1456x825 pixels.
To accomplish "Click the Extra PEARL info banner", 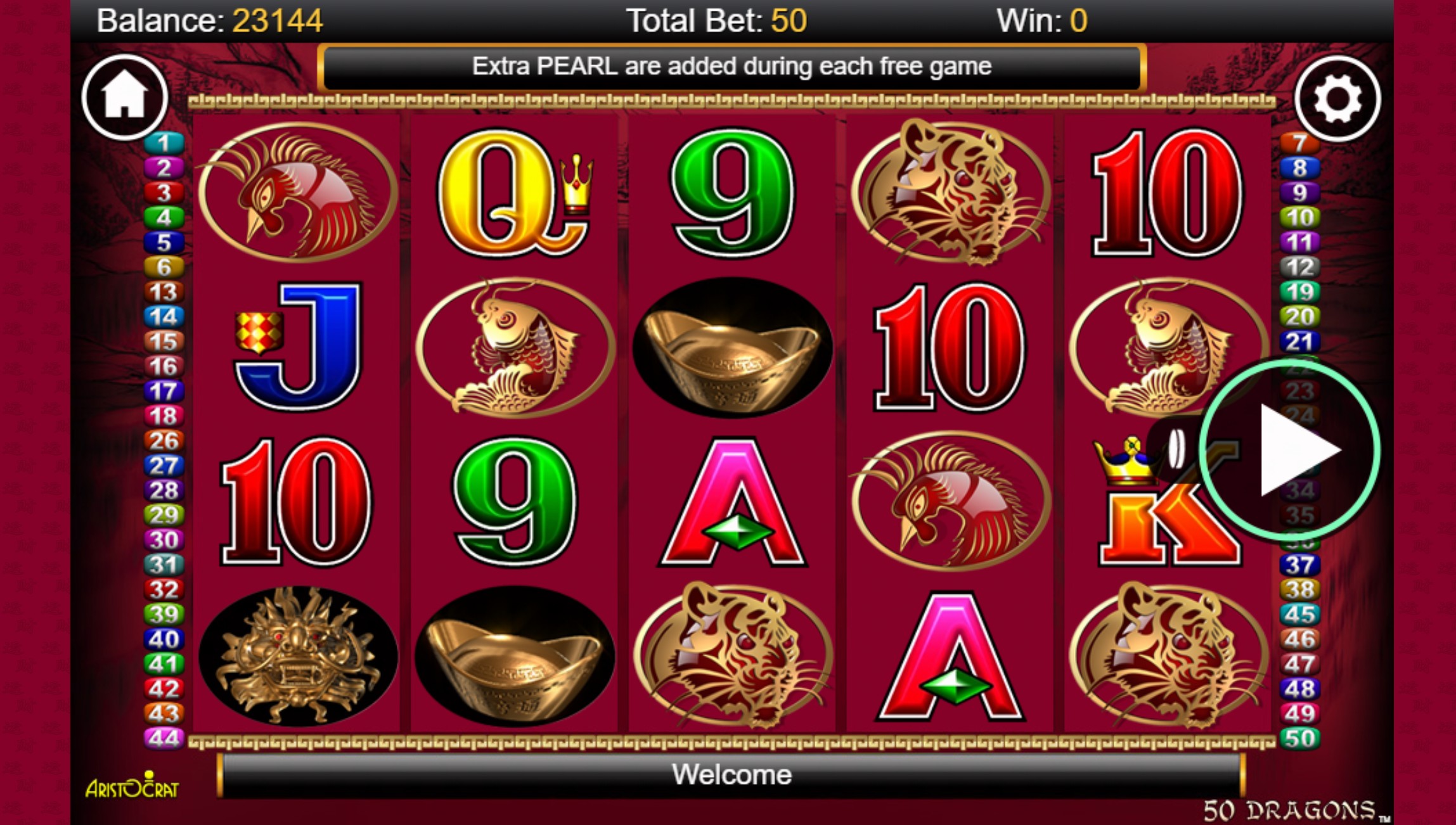I will 732,67.
